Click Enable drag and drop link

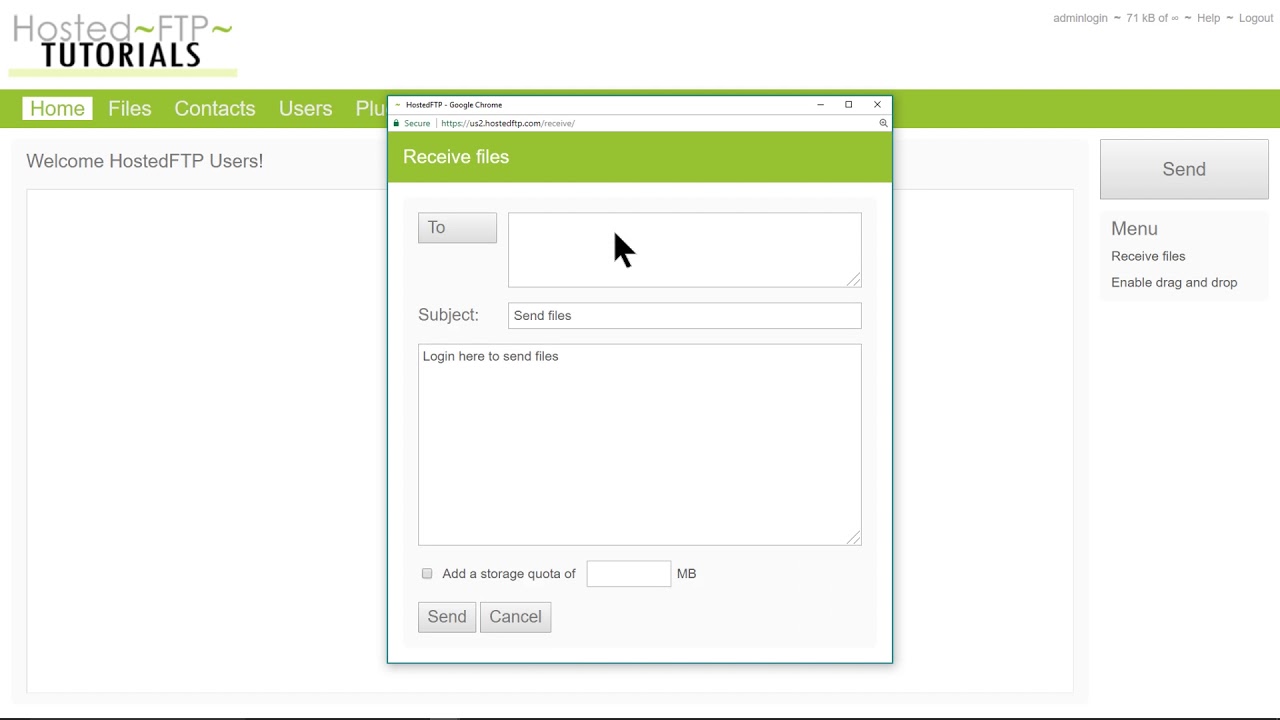coord(1174,282)
